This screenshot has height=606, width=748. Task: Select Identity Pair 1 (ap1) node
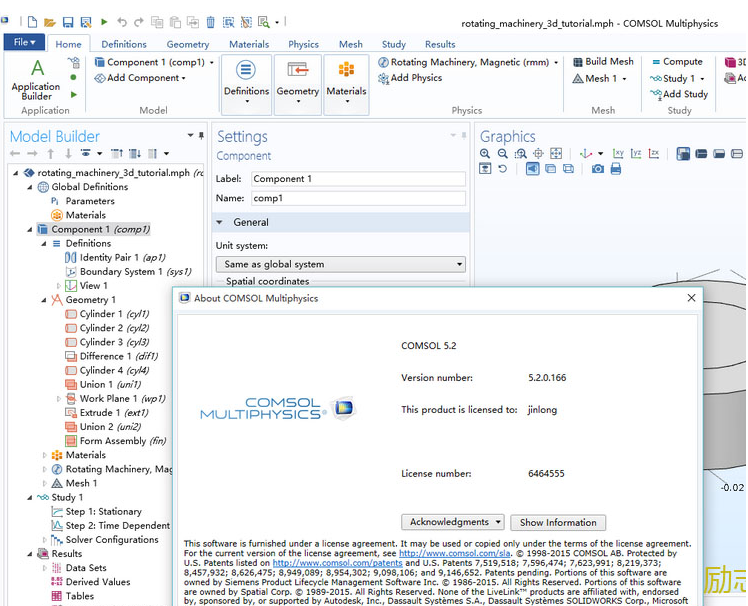coord(115,258)
